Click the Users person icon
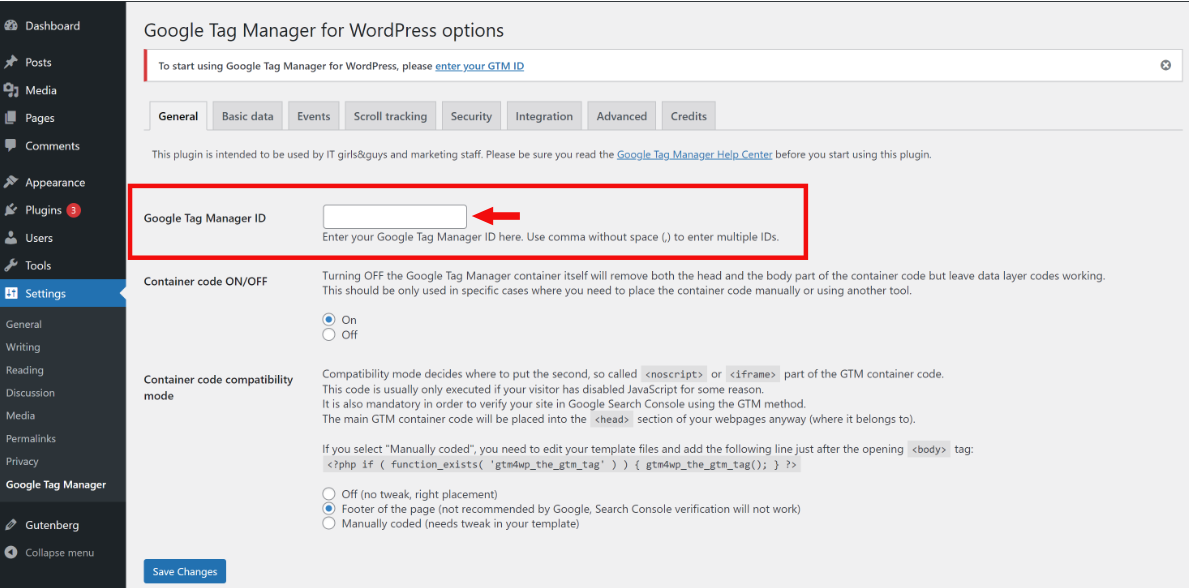 11,238
